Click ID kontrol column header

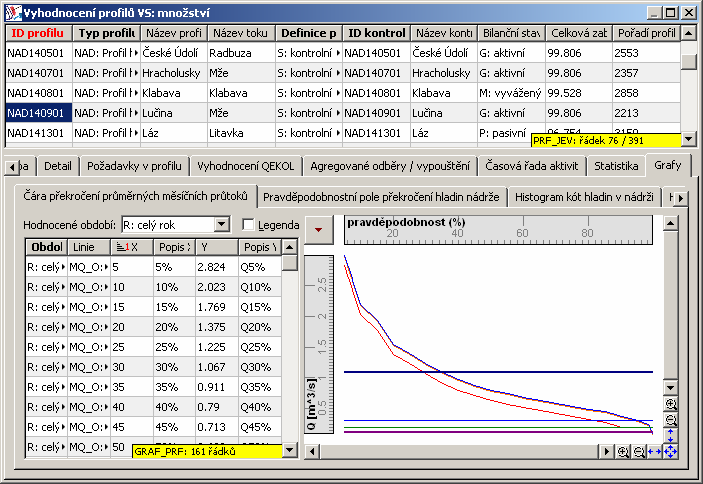[377, 33]
